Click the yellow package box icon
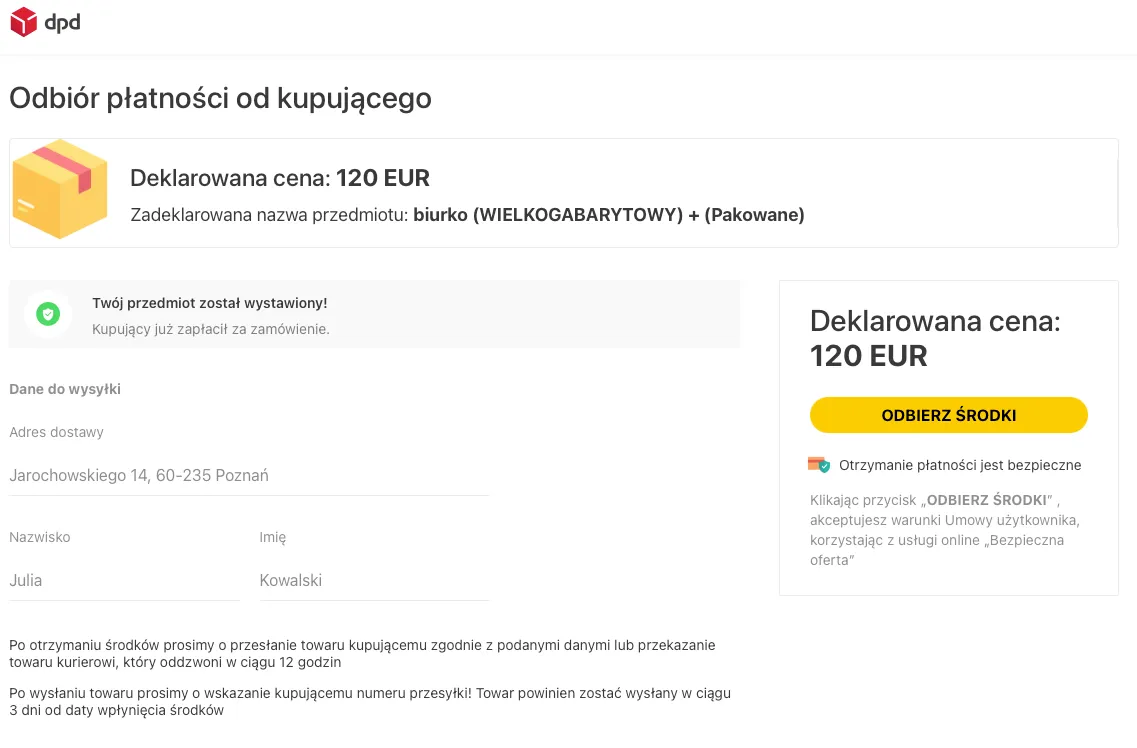 pyautogui.click(x=60, y=191)
